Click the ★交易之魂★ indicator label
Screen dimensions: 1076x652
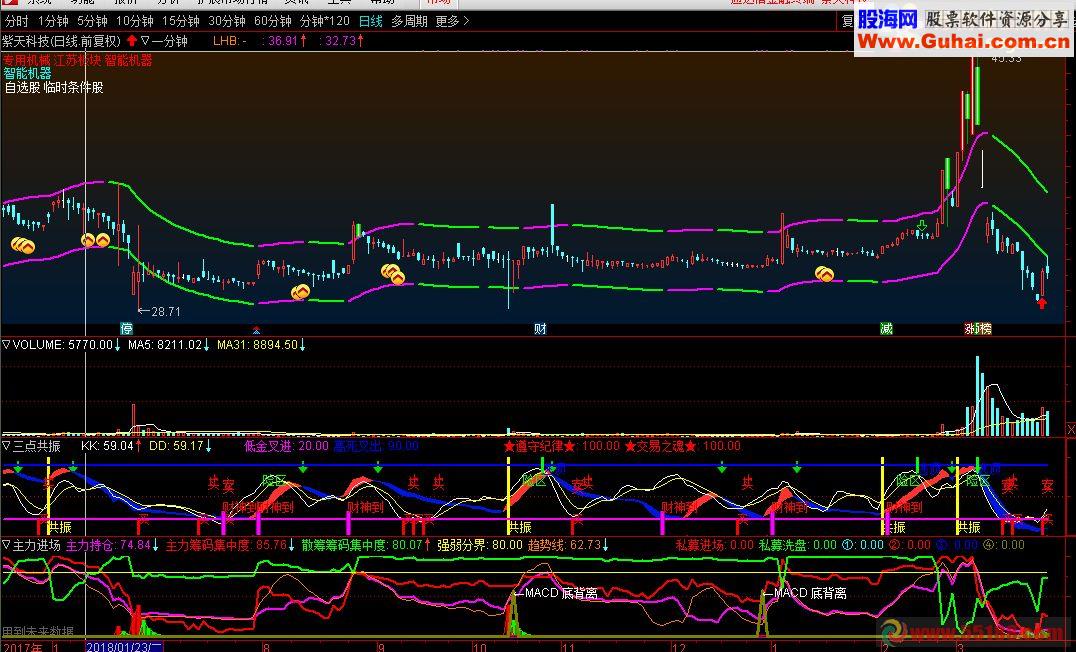point(661,445)
